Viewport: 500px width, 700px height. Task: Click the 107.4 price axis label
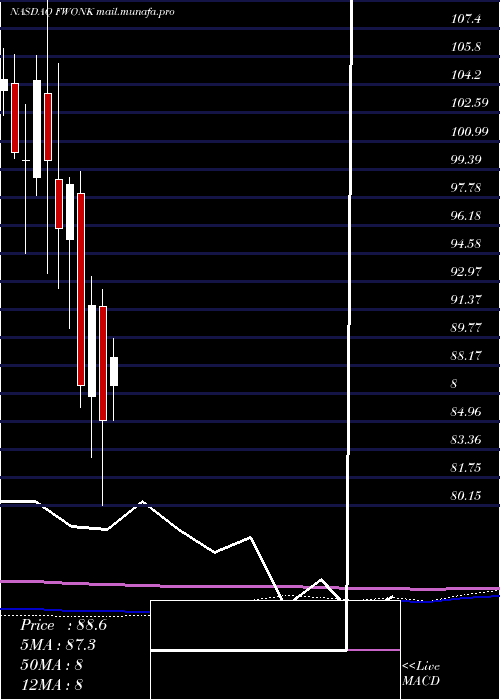(x=466, y=19)
